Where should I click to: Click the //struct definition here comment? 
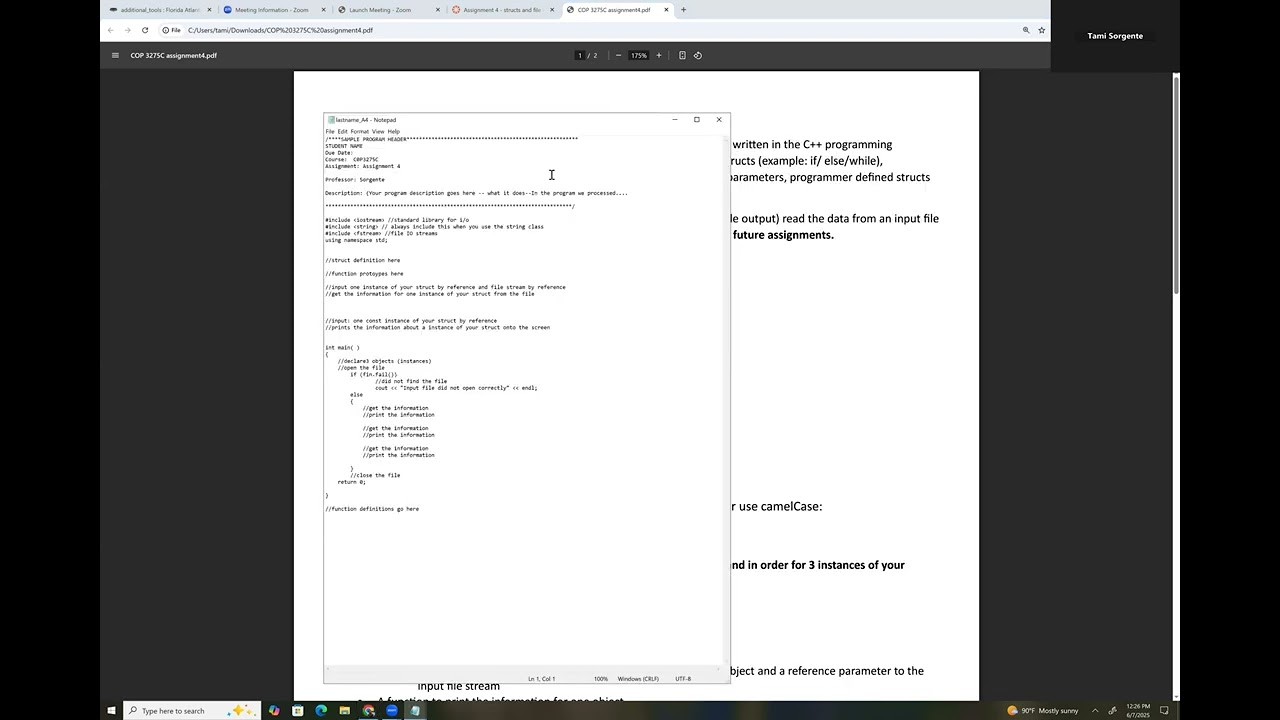[362, 260]
